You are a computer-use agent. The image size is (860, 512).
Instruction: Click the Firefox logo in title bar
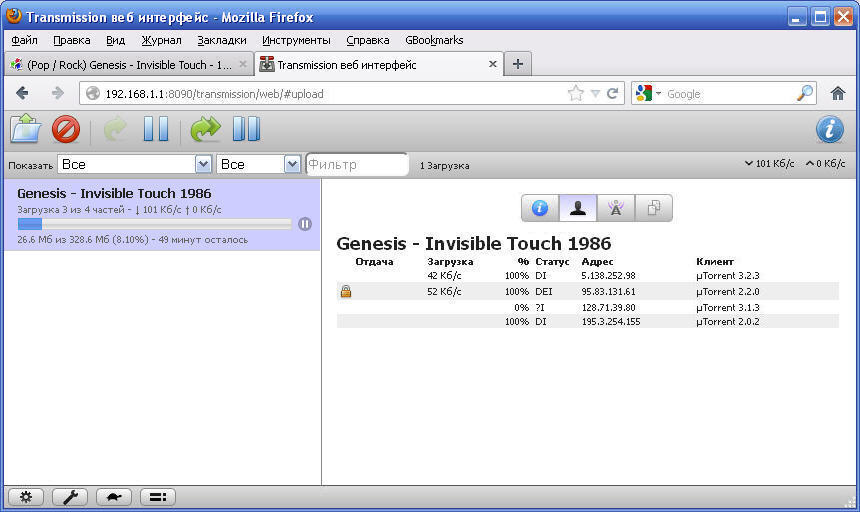click(x=14, y=16)
